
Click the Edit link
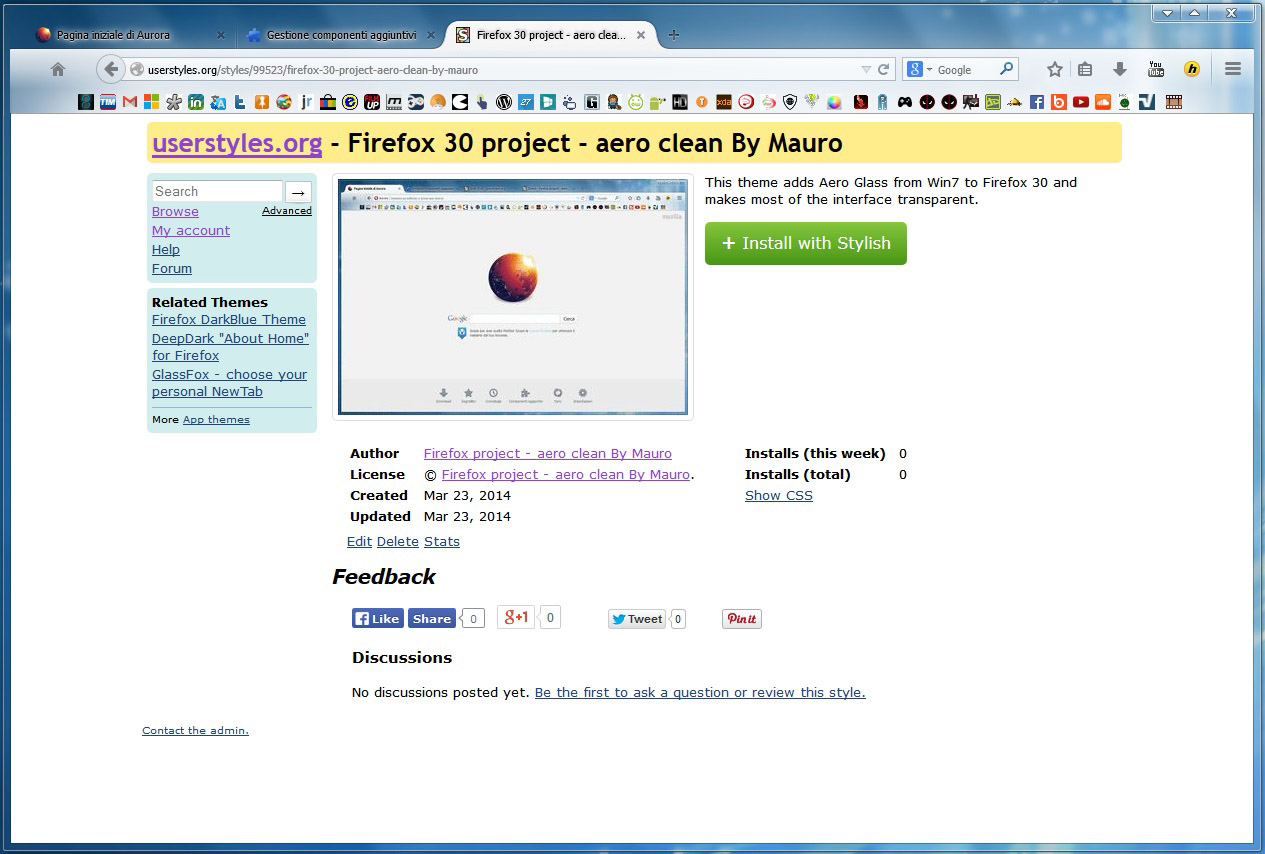click(359, 542)
